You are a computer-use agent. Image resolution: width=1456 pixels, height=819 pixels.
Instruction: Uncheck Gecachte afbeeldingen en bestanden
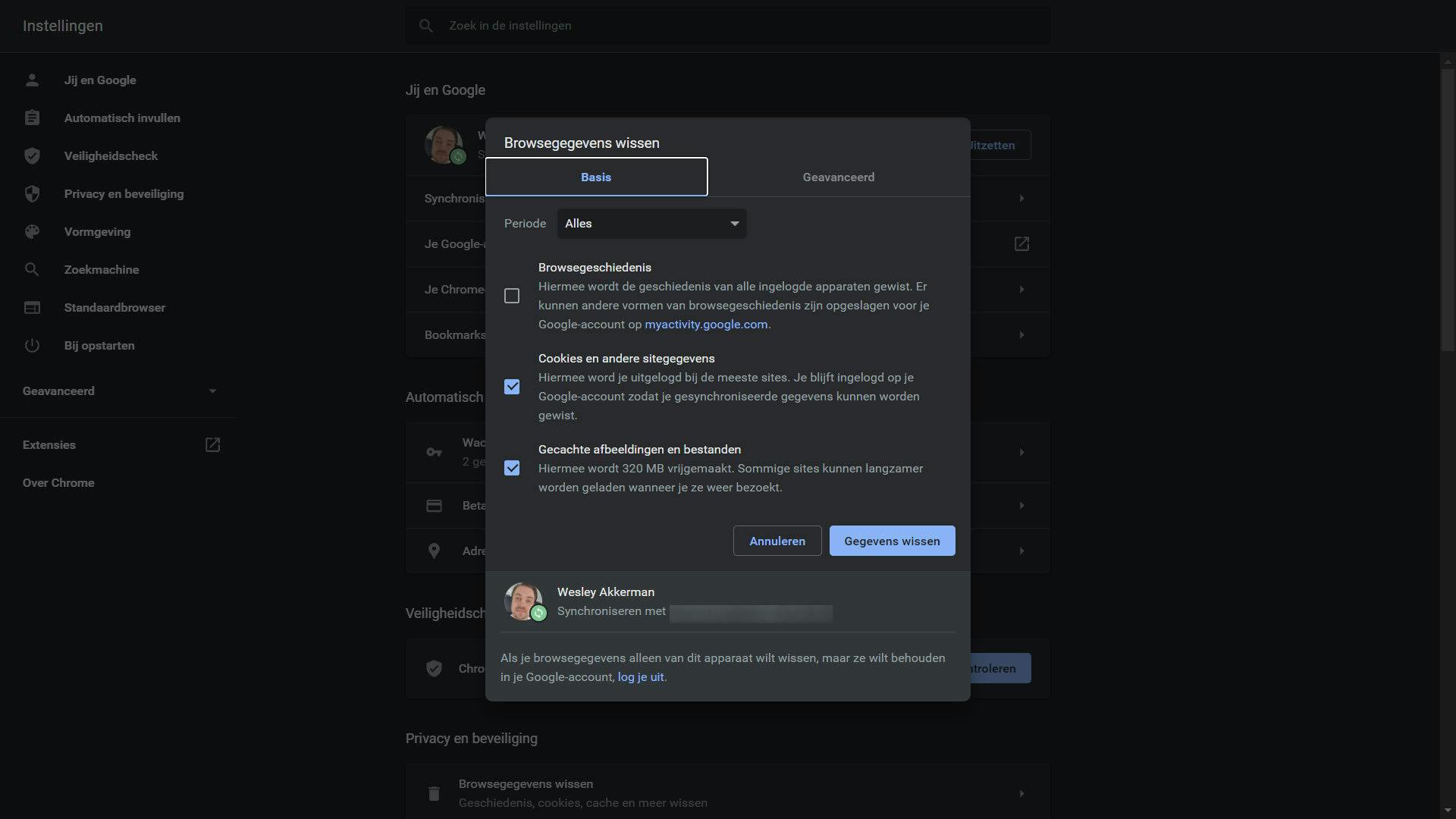(512, 468)
